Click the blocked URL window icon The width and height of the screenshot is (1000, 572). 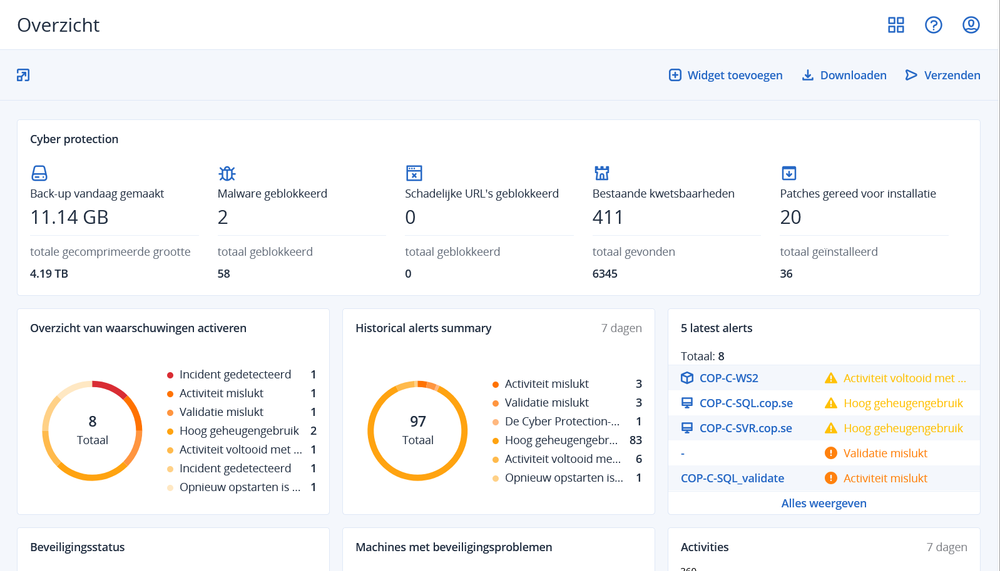click(414, 173)
